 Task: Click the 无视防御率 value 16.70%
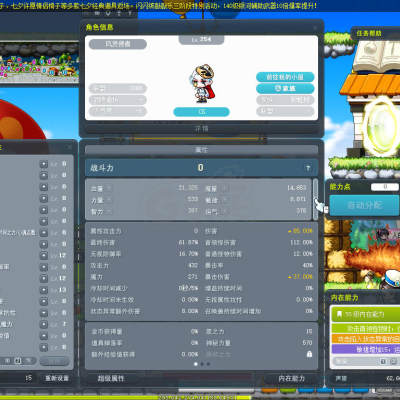coord(188,254)
